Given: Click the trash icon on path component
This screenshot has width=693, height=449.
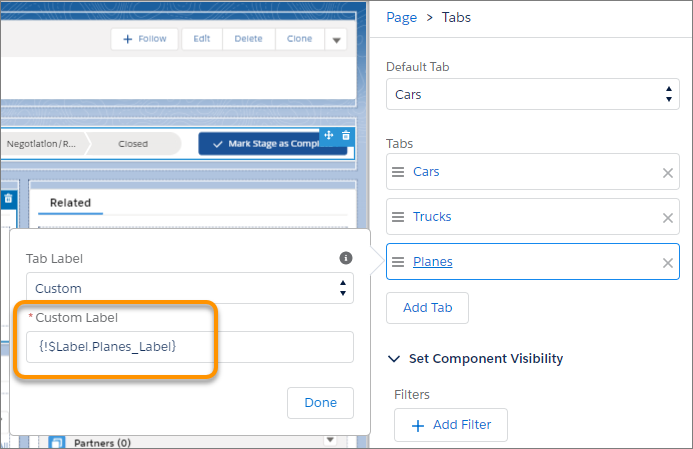Looking at the screenshot, I should [x=346, y=135].
